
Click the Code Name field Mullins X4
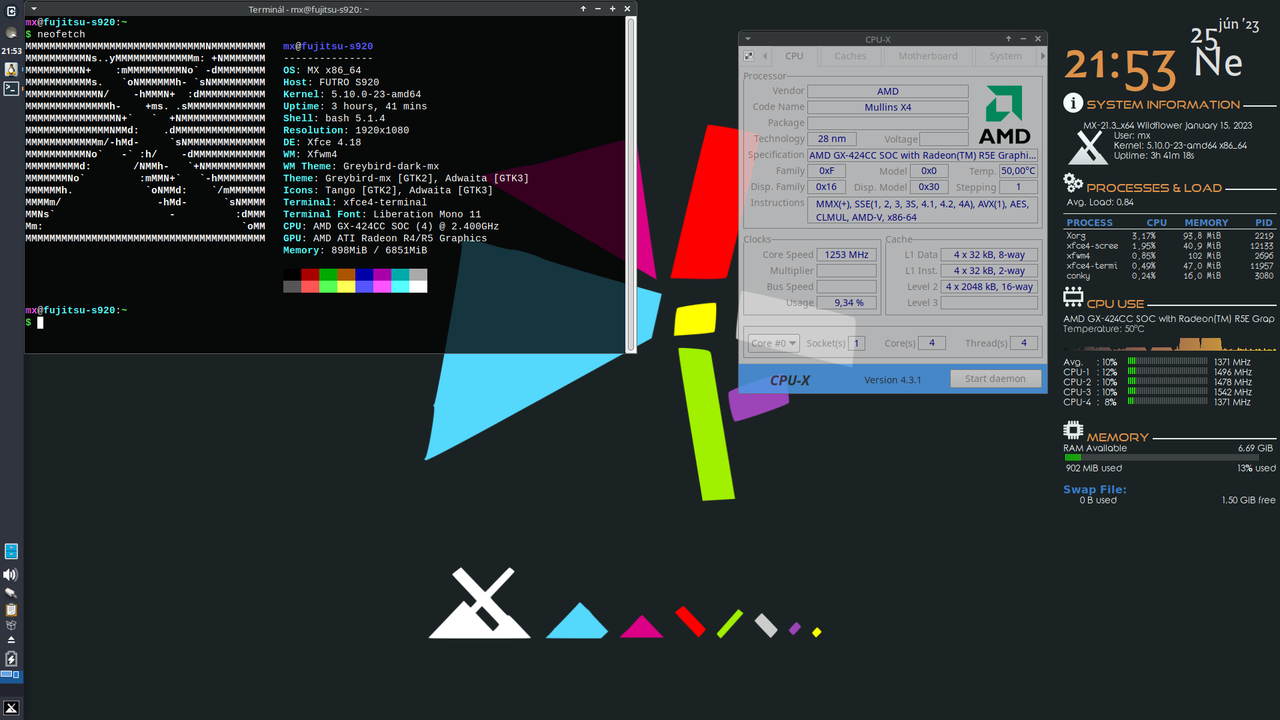pos(888,107)
